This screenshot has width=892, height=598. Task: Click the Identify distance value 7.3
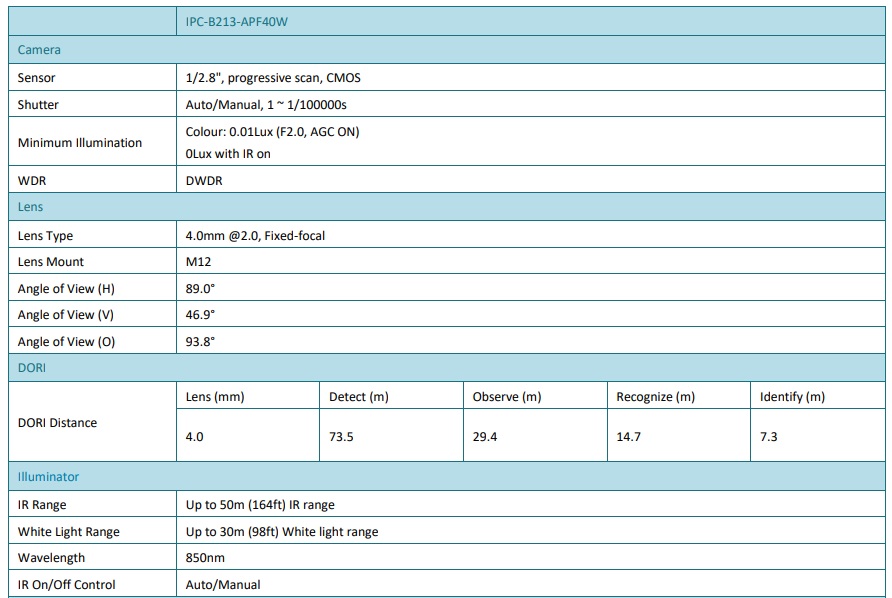click(x=769, y=437)
